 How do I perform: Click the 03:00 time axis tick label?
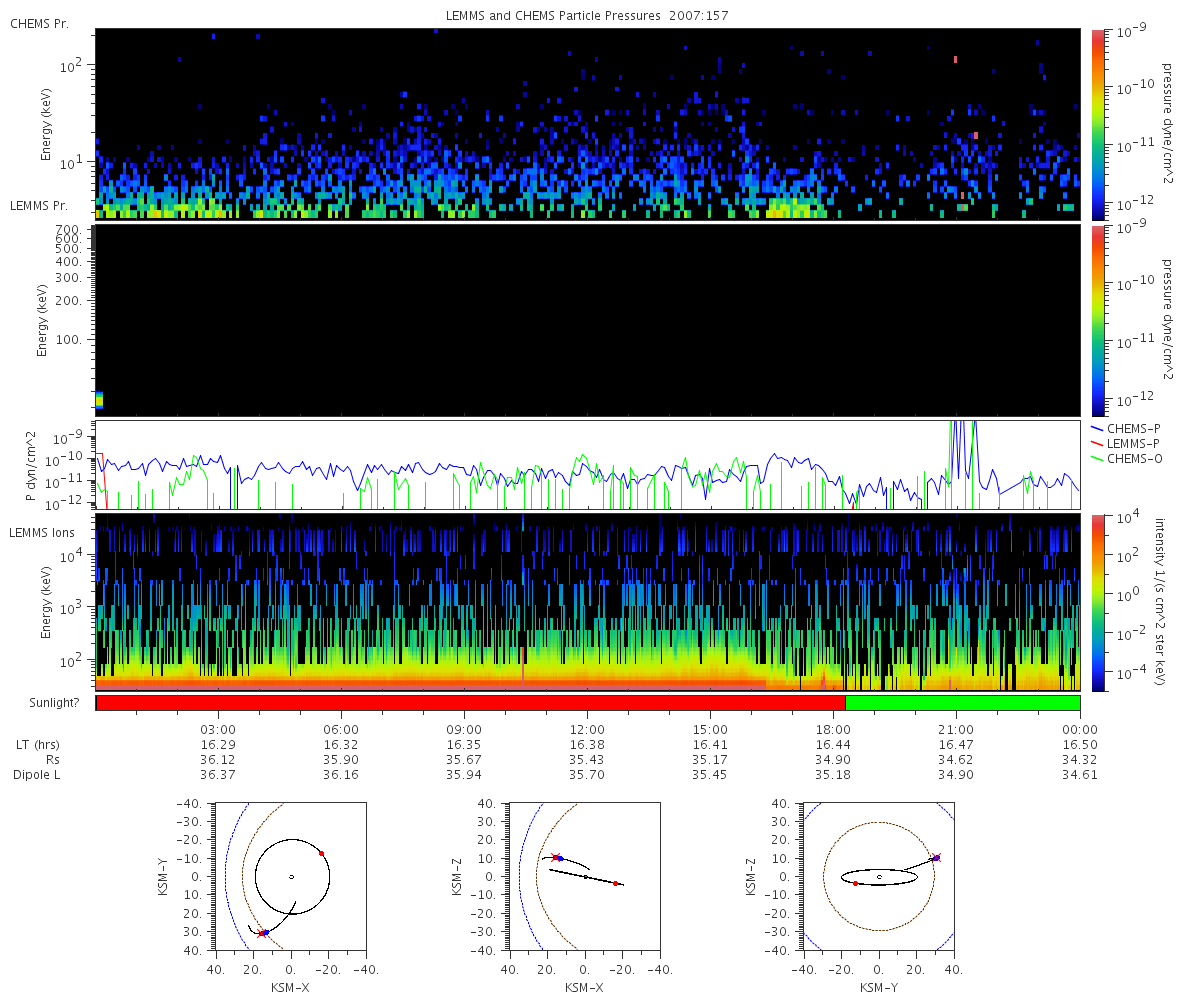pyautogui.click(x=218, y=728)
